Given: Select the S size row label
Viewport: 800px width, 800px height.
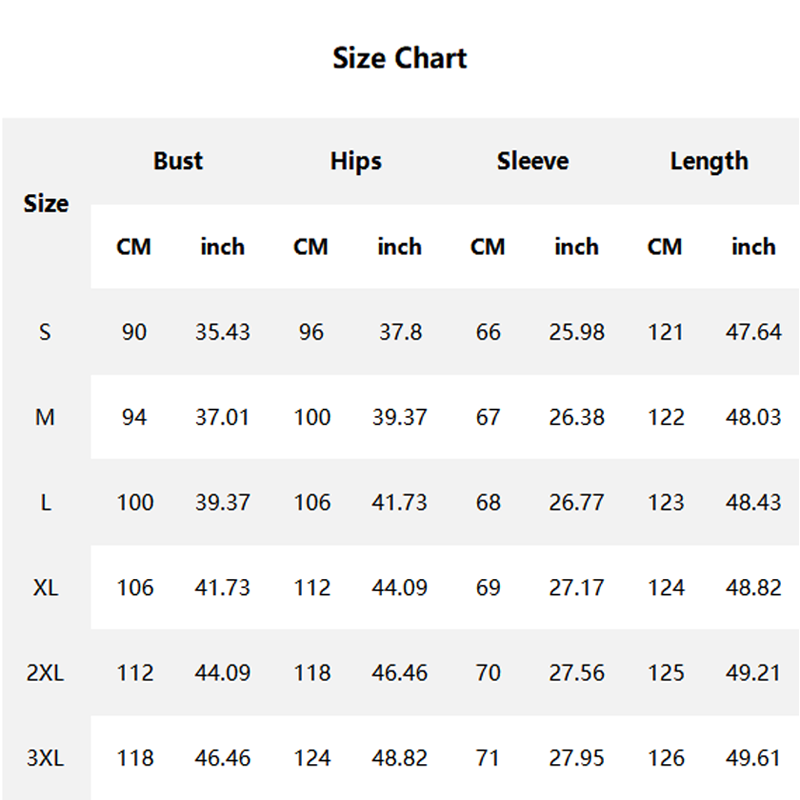Looking at the screenshot, I should click(x=45, y=332).
